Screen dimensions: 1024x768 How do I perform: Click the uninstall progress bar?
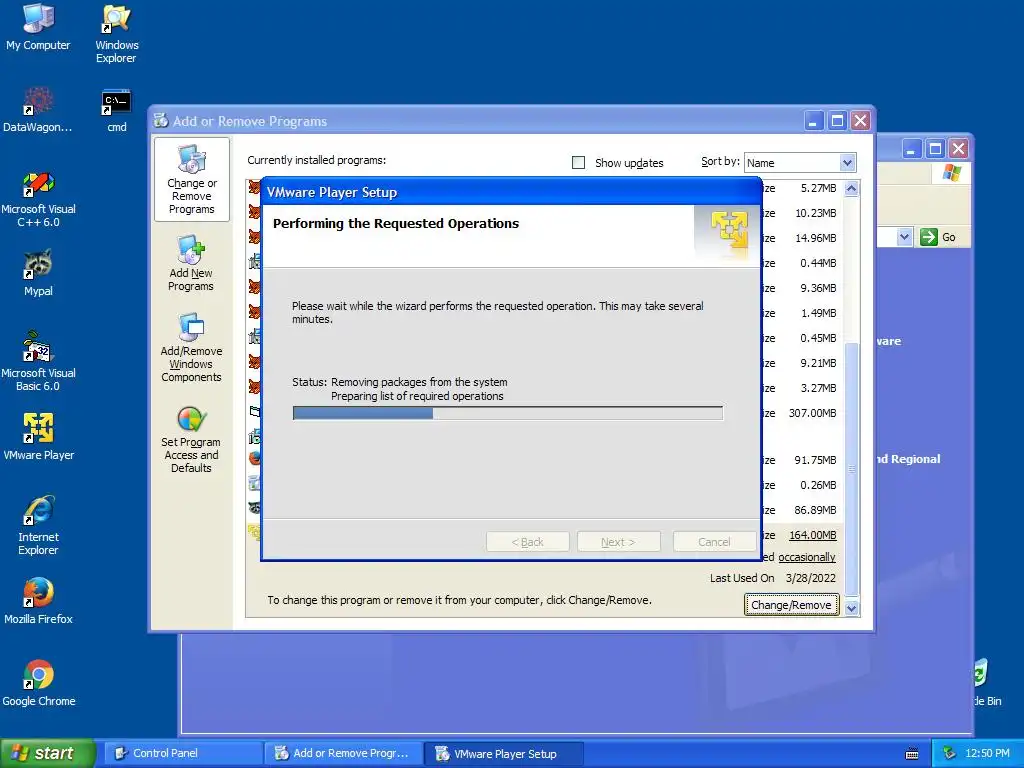pyautogui.click(x=507, y=413)
